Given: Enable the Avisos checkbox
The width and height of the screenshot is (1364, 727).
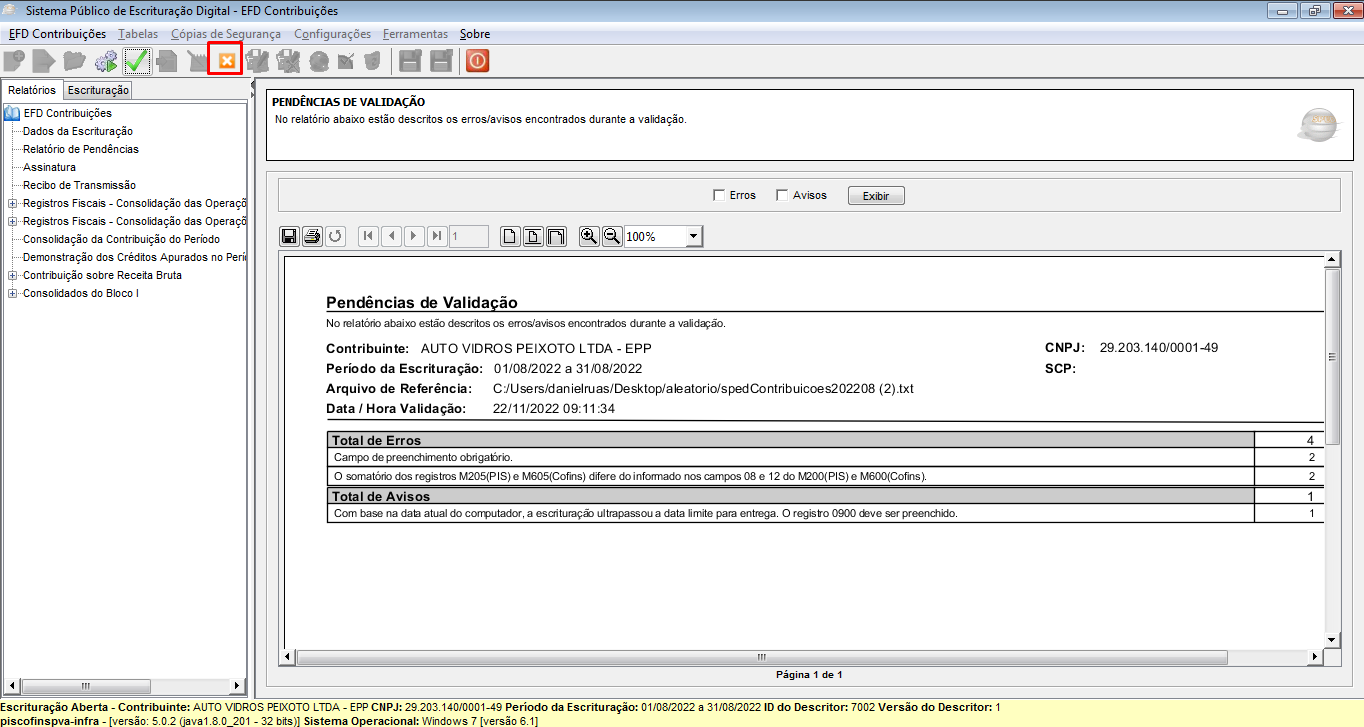Looking at the screenshot, I should tap(782, 195).
